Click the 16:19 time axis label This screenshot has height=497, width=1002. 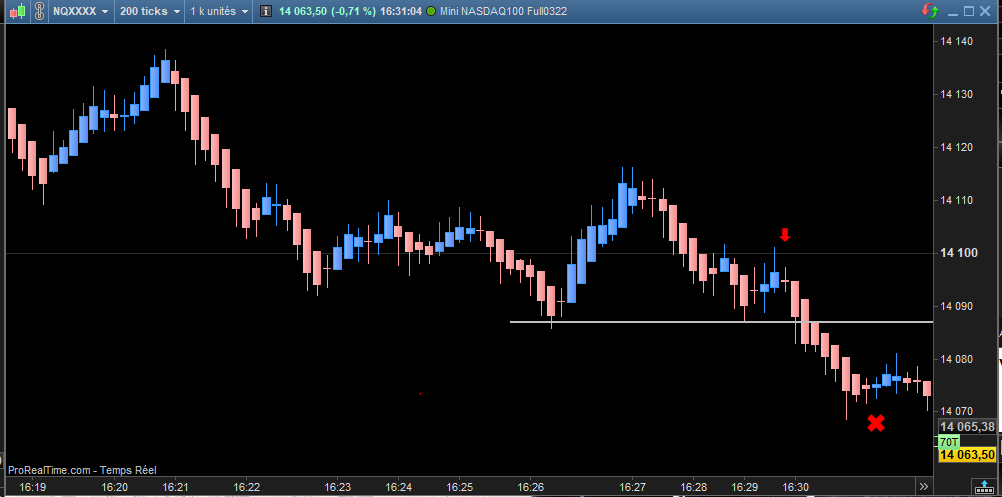click(33, 487)
